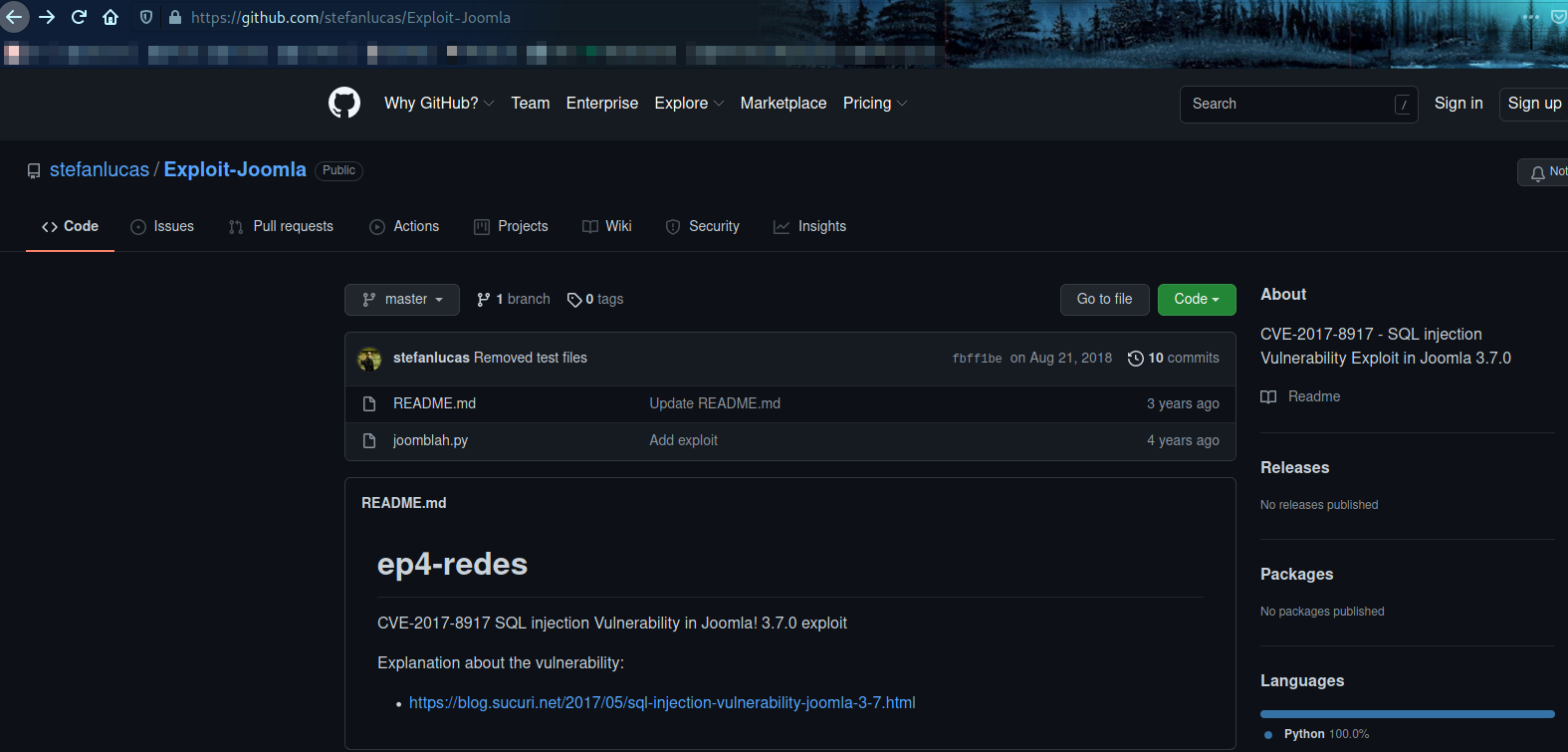Select the Code tab
This screenshot has height=752, width=1568.
click(x=70, y=226)
